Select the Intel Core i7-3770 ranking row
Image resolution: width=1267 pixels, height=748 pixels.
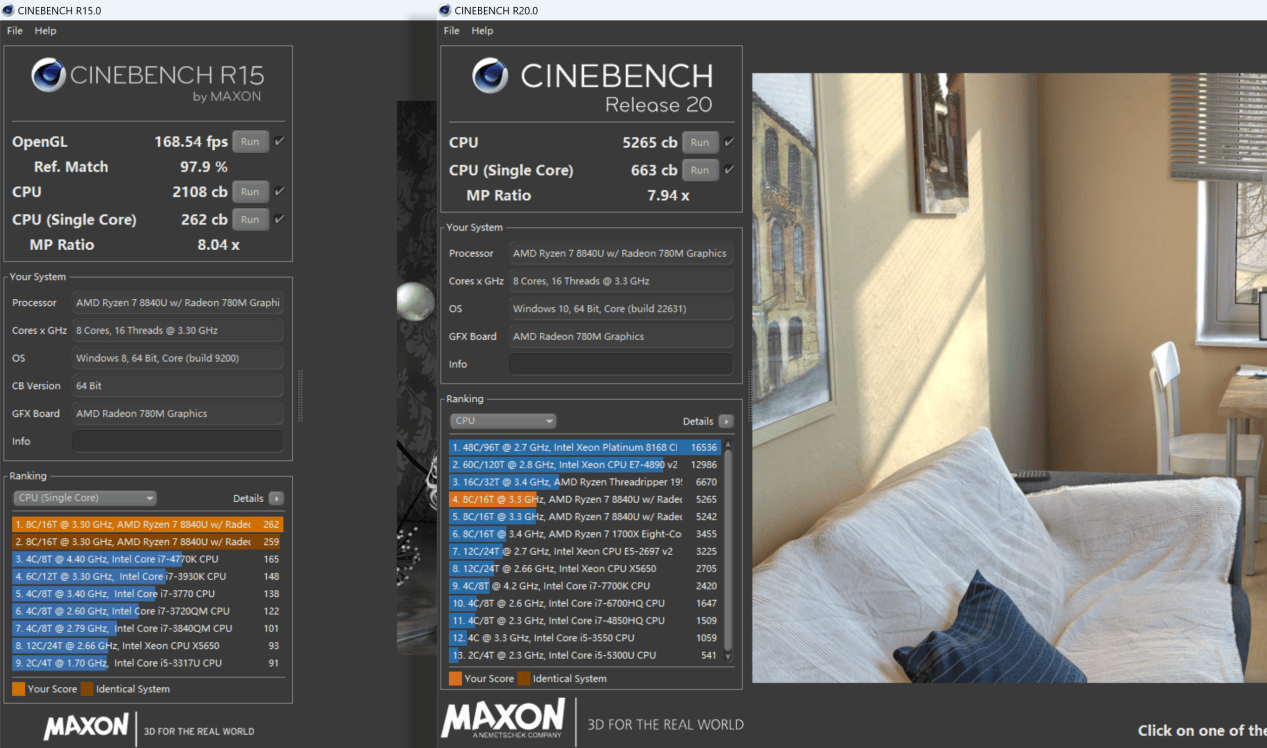[148, 594]
